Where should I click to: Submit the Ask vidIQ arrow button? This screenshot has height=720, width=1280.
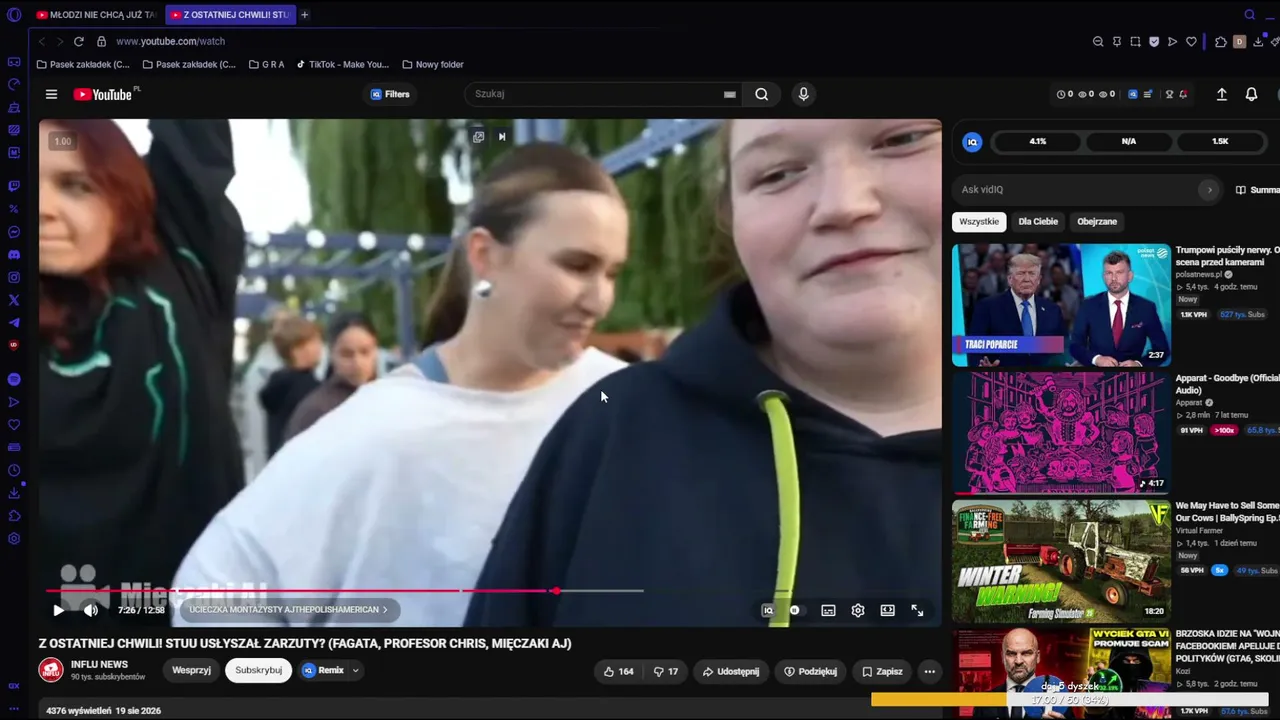pyautogui.click(x=1209, y=189)
